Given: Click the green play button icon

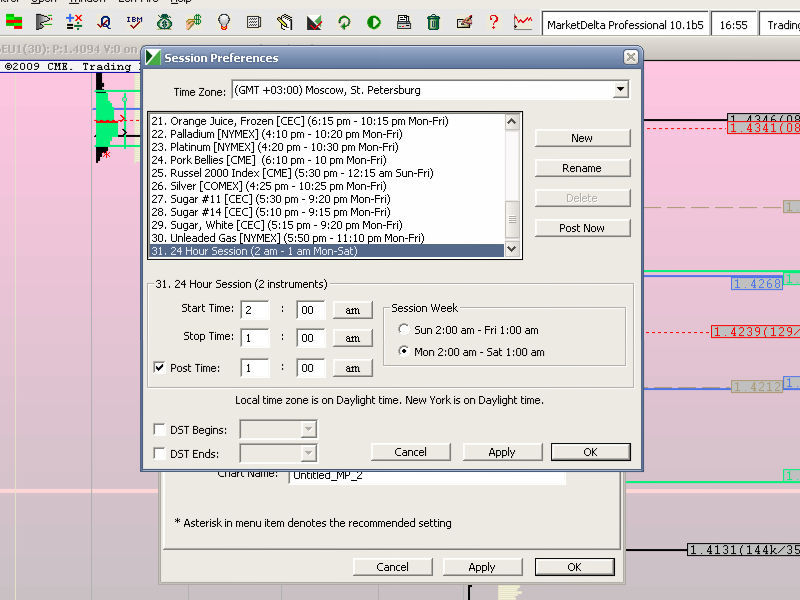Looking at the screenshot, I should pos(373,21).
